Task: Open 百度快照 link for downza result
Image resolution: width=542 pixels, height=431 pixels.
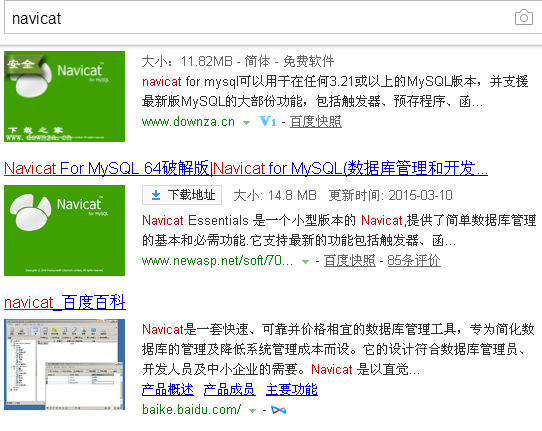Action: click(316, 122)
